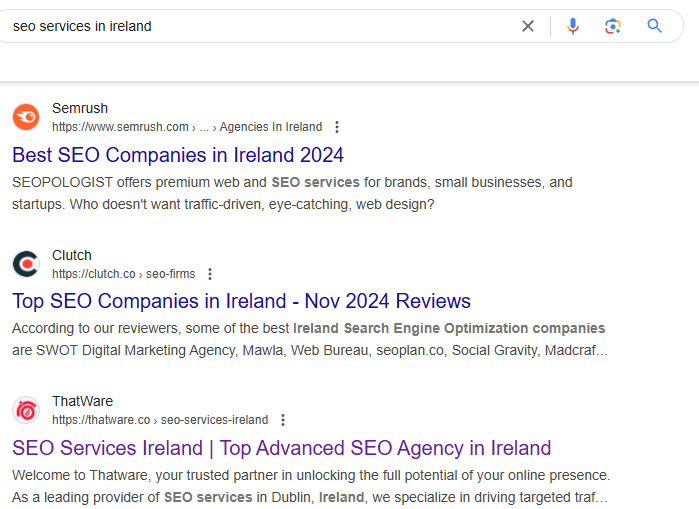Open Google Lens image search icon
The height and width of the screenshot is (509, 699).
point(613,26)
